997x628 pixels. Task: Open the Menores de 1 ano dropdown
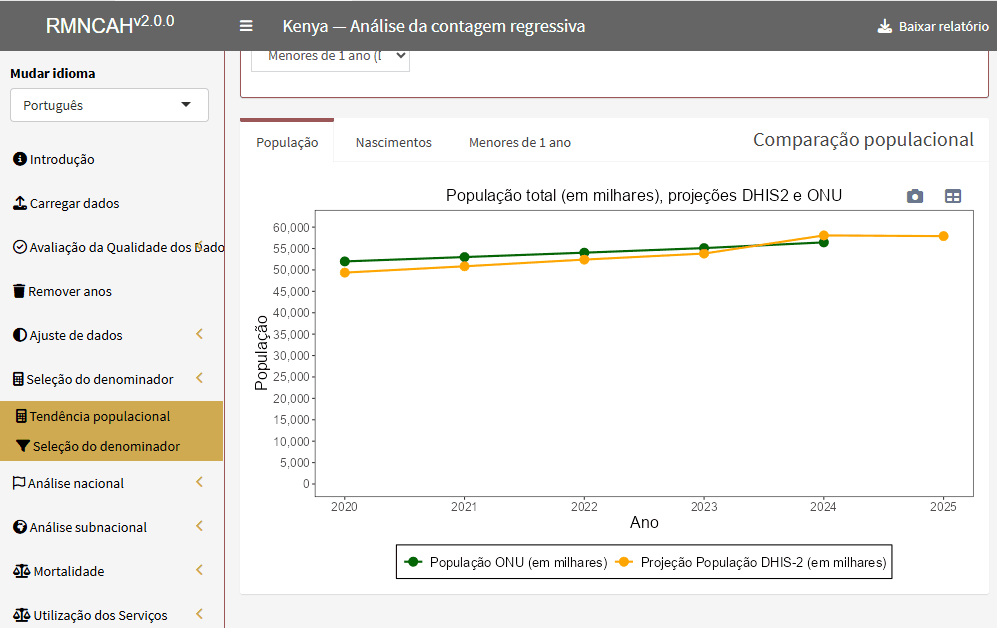[x=330, y=57]
